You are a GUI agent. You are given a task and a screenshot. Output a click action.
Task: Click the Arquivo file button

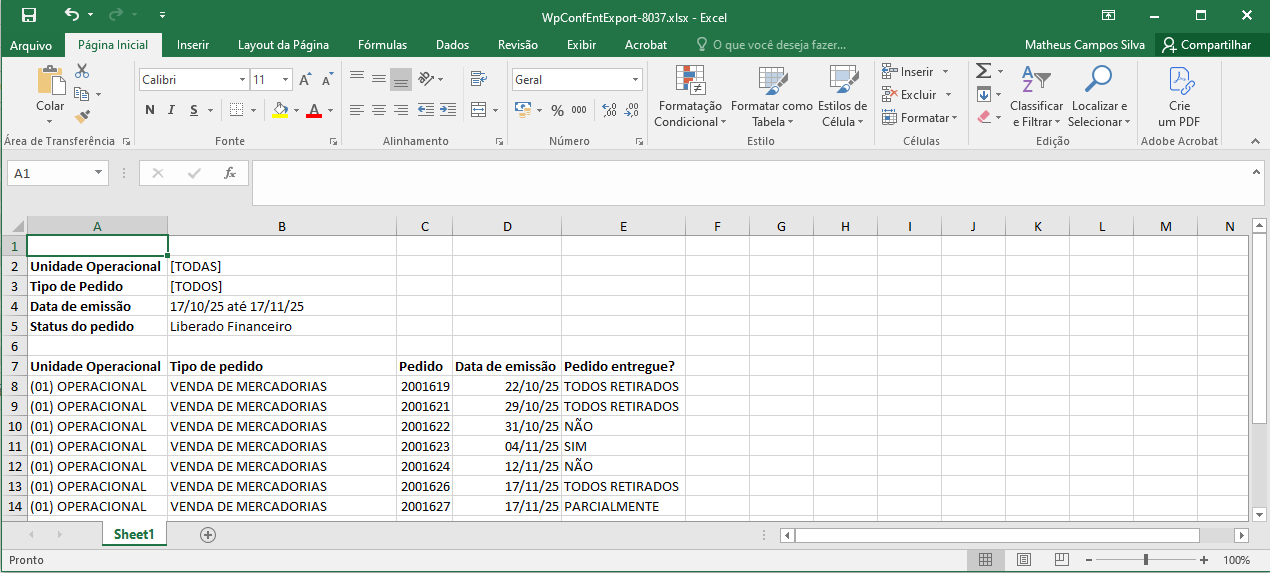(31, 45)
